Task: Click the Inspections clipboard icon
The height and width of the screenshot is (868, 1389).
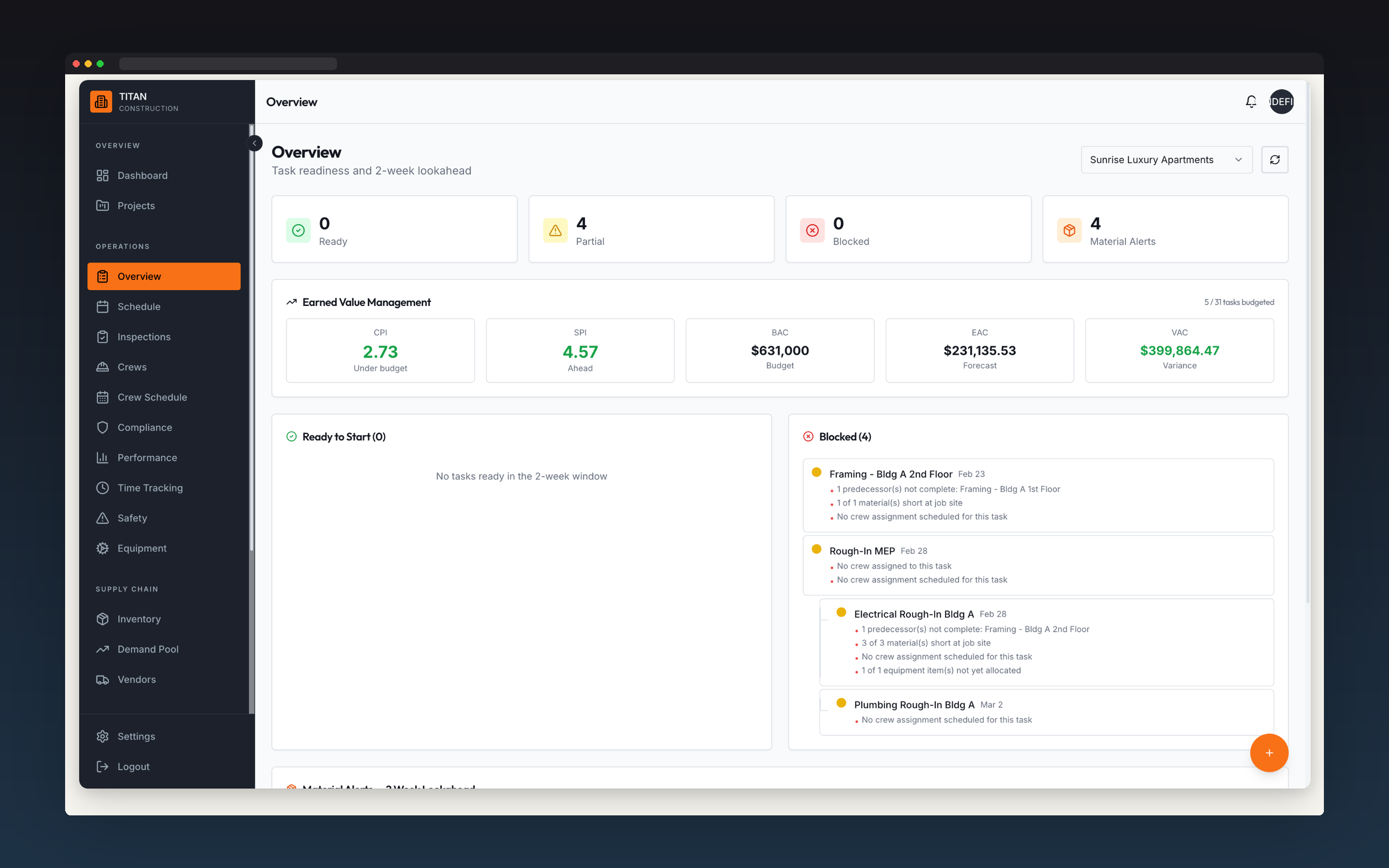Action: 103,337
